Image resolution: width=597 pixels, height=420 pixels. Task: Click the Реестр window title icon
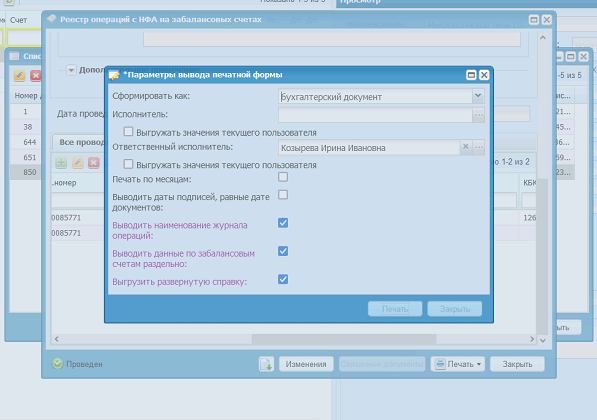[x=51, y=19]
